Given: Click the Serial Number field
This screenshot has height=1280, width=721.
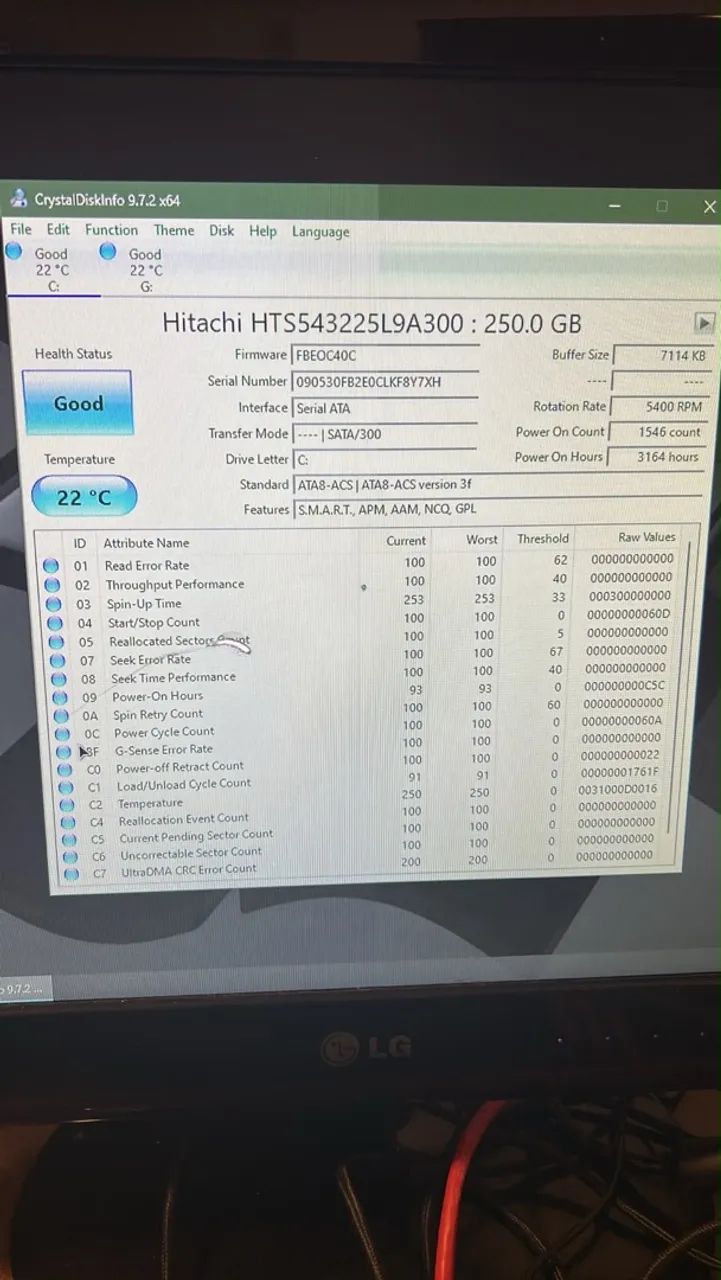Looking at the screenshot, I should pyautogui.click(x=385, y=381).
